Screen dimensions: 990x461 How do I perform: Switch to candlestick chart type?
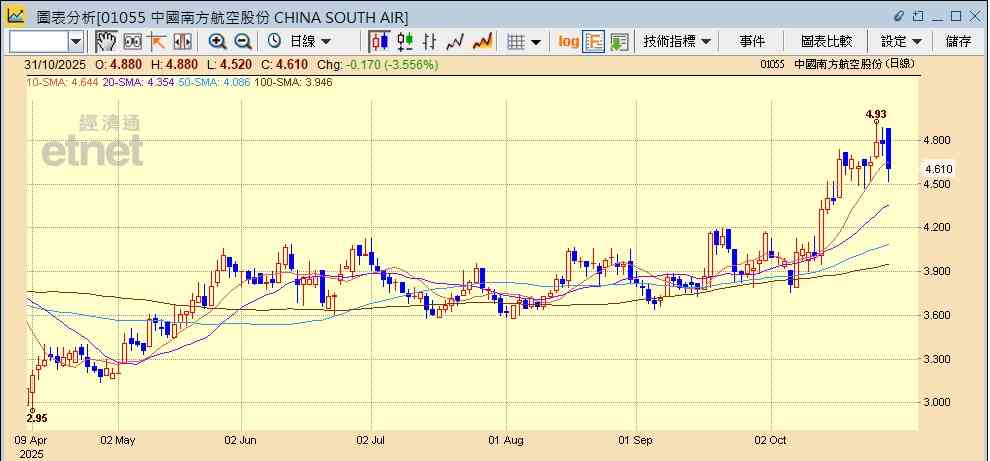(x=379, y=41)
